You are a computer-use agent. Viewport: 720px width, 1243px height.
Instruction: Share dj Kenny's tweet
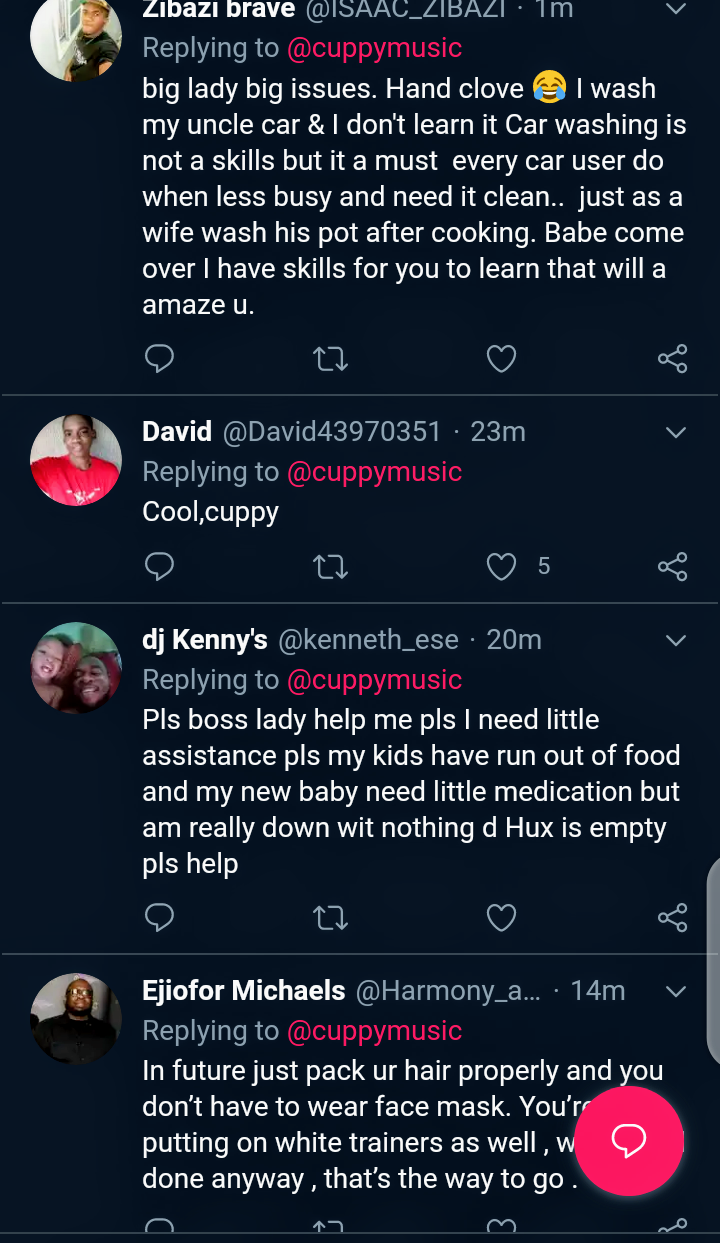pos(672,916)
